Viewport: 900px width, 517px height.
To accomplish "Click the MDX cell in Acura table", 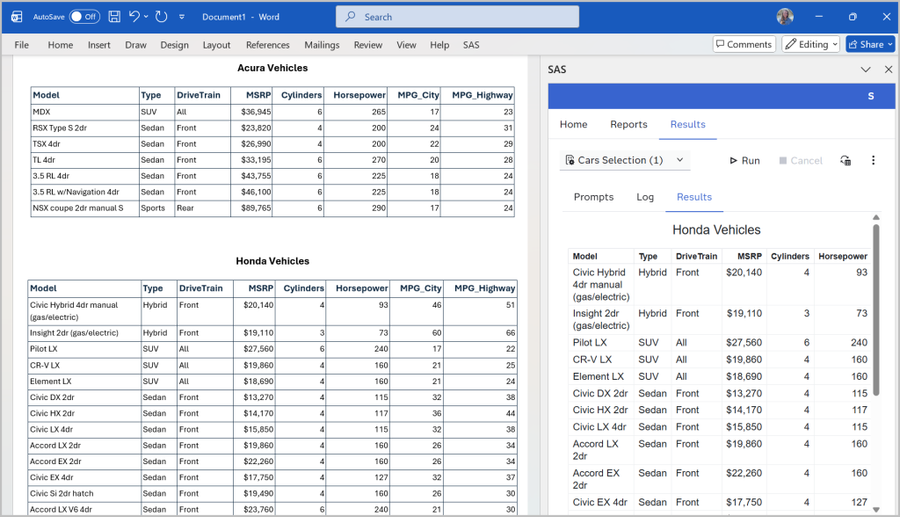I will tap(85, 112).
